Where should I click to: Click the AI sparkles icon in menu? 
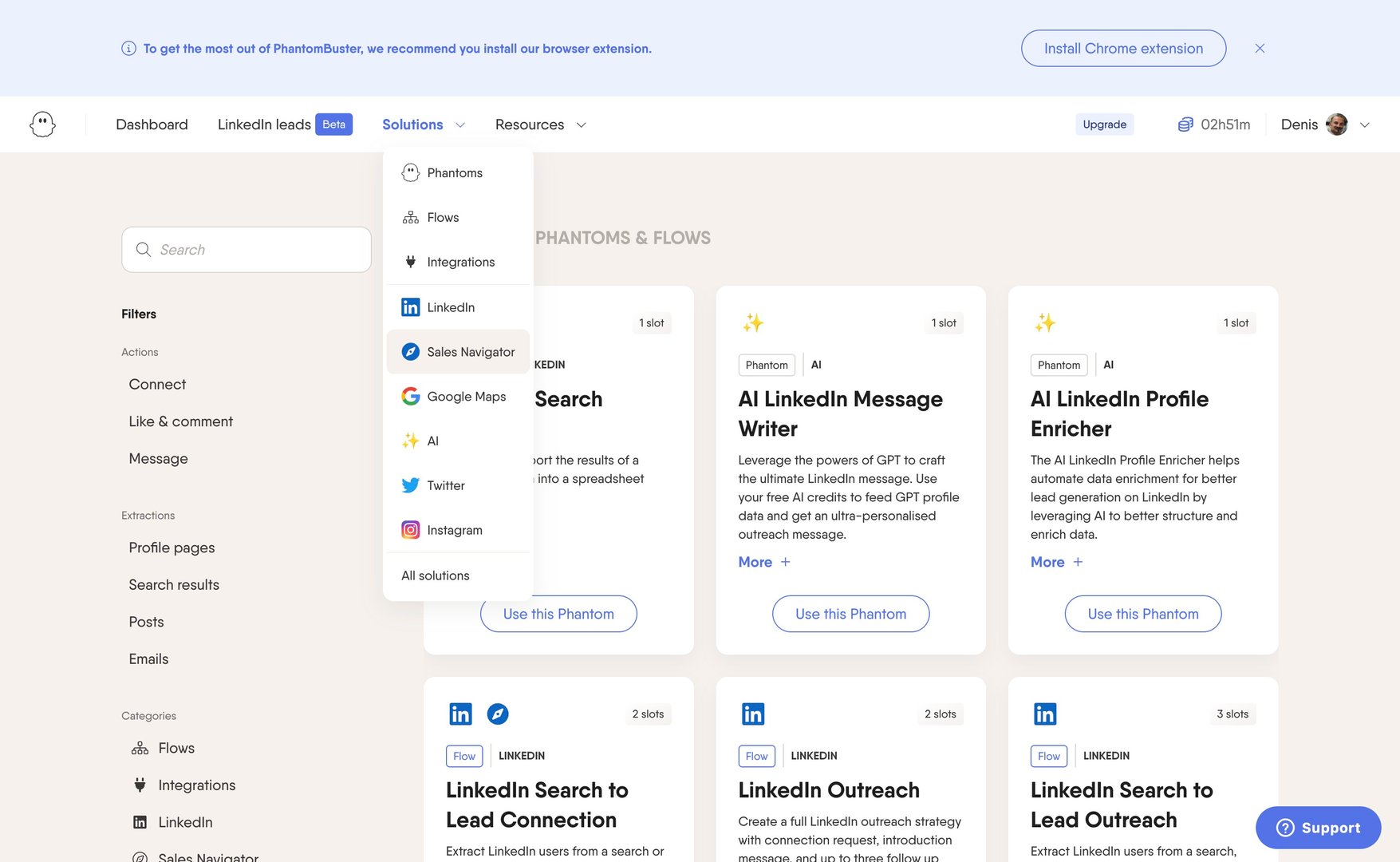[410, 441]
